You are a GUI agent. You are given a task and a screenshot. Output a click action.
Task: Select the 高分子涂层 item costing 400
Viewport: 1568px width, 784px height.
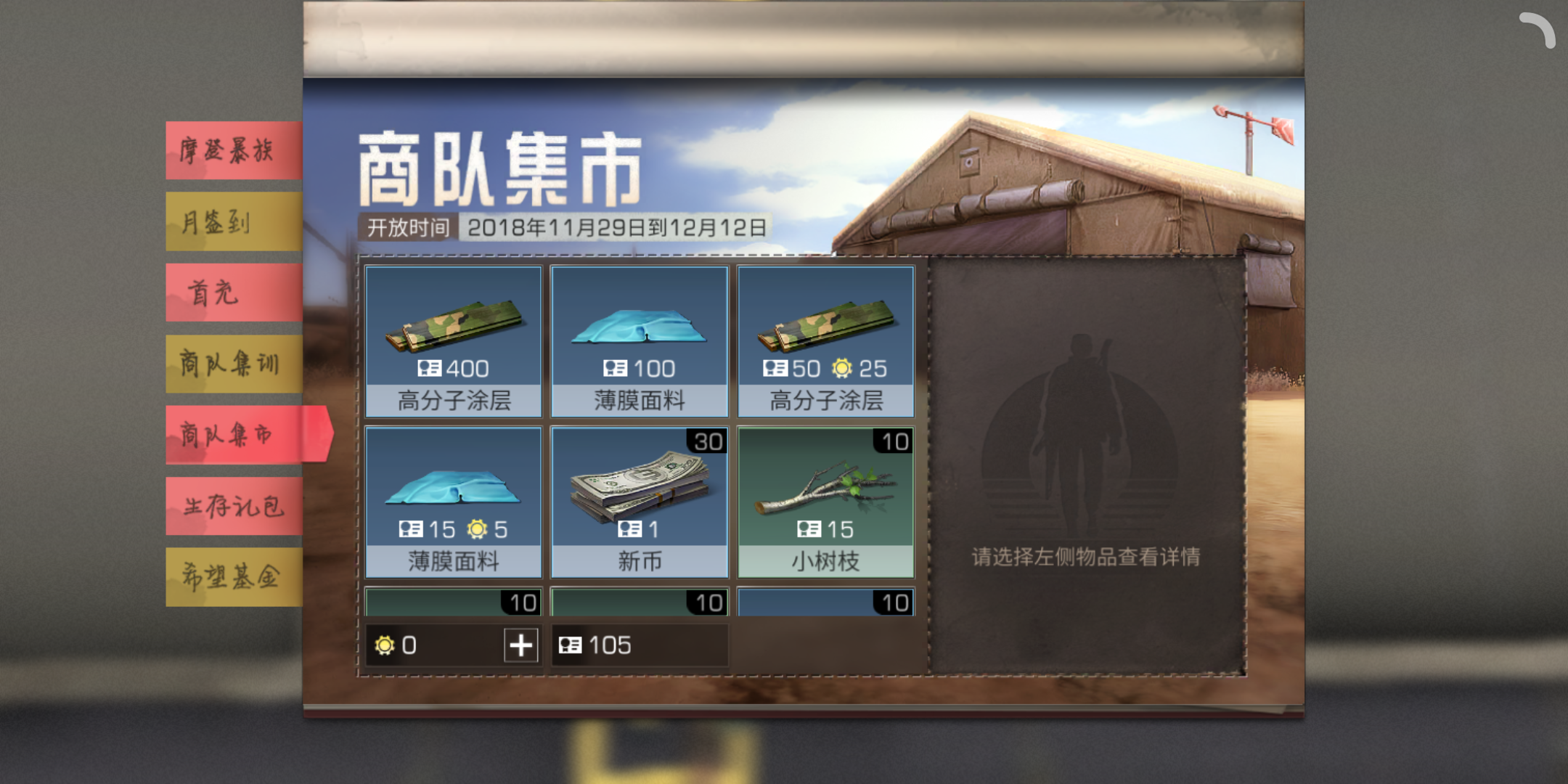454,341
